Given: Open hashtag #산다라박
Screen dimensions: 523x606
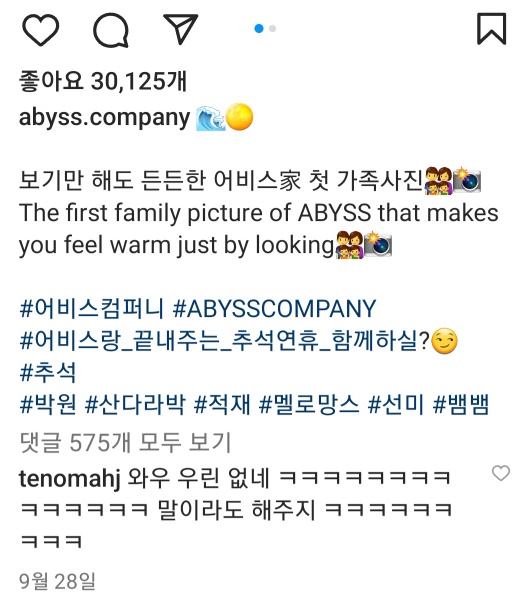Looking at the screenshot, I should click(x=135, y=404).
